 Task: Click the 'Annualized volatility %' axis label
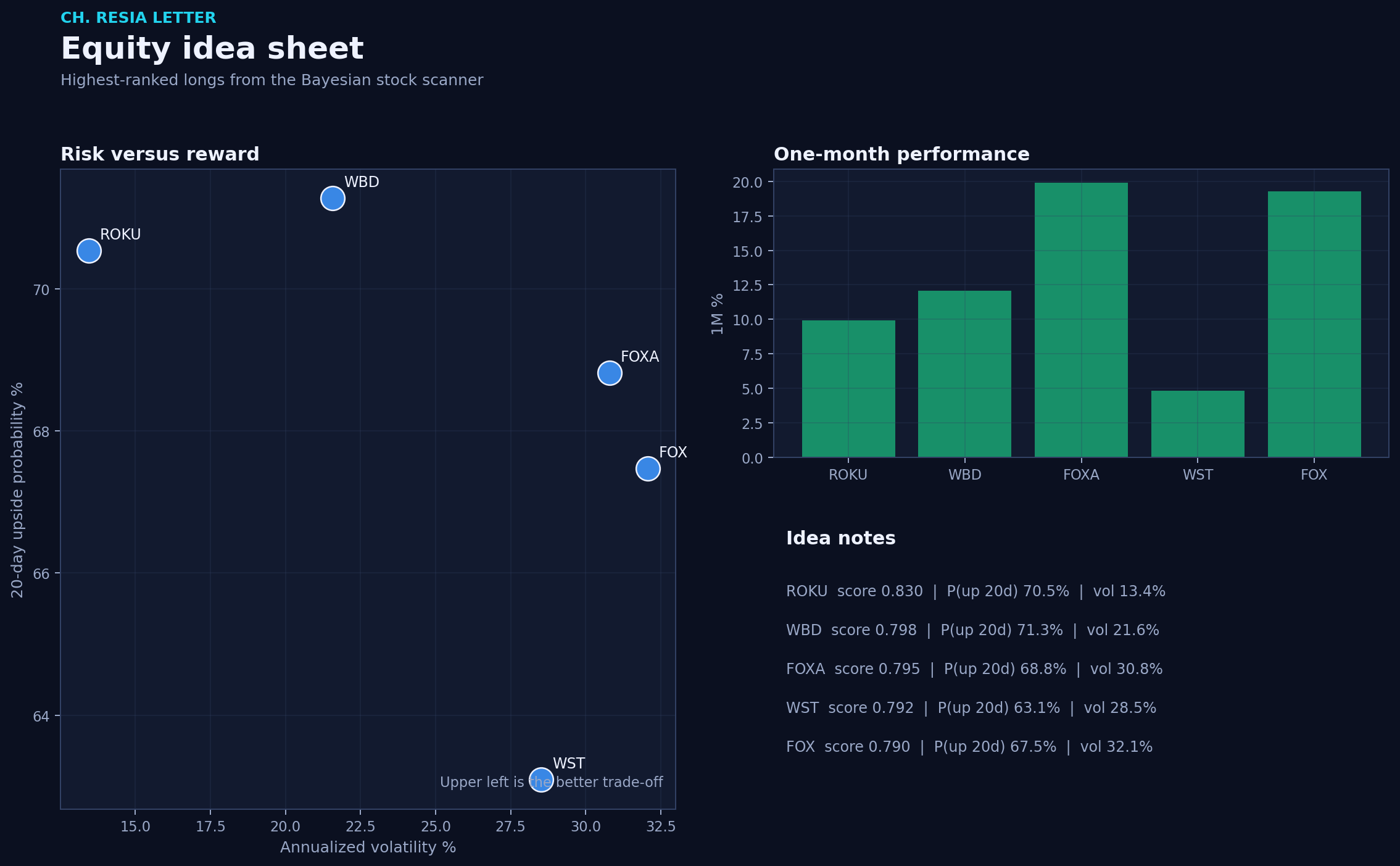[x=368, y=847]
